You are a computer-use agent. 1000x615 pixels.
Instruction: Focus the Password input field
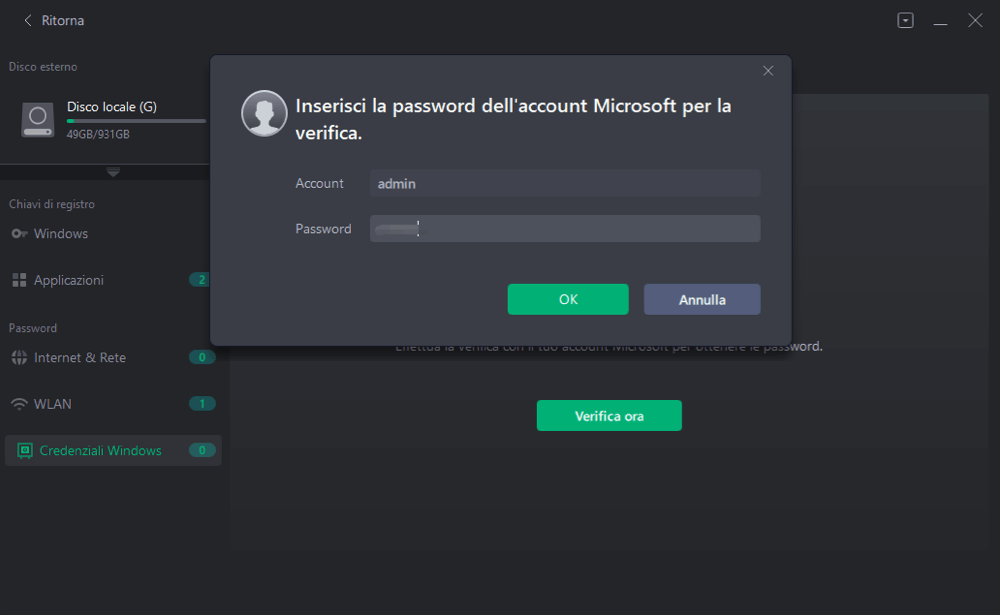[565, 228]
